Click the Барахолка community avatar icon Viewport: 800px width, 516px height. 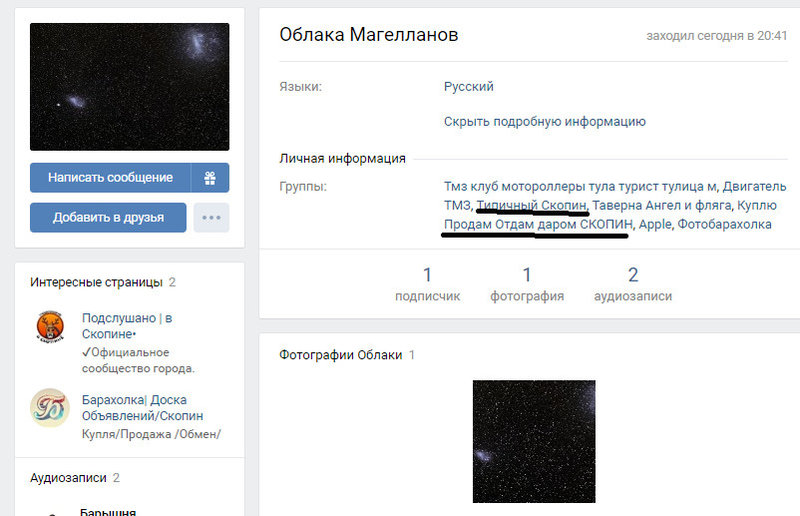[x=50, y=407]
